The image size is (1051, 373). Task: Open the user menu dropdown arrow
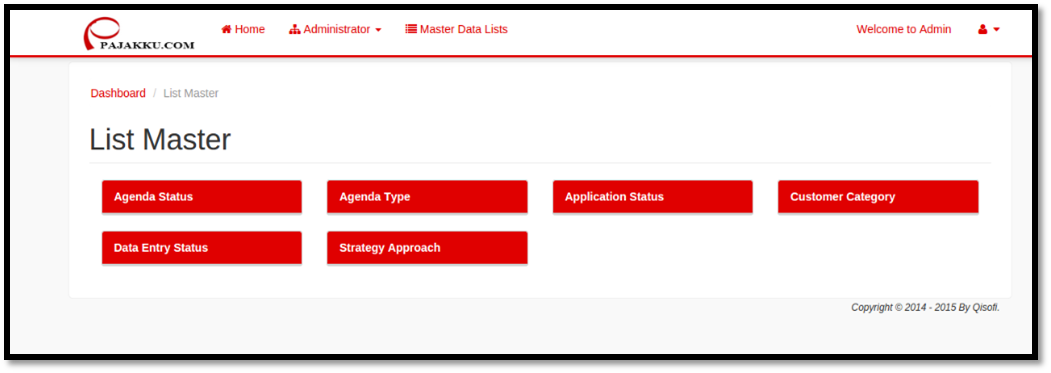pyautogui.click(x=997, y=30)
